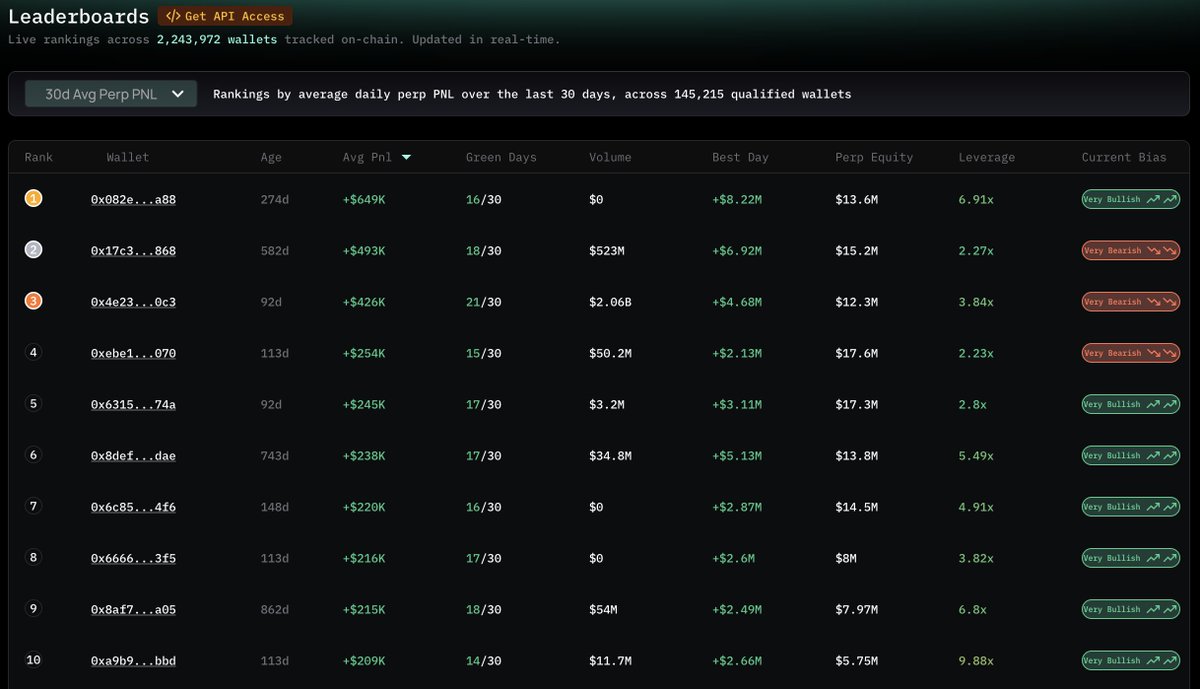This screenshot has height=689, width=1200.
Task: Click the Leverage column header
Action: [986, 157]
